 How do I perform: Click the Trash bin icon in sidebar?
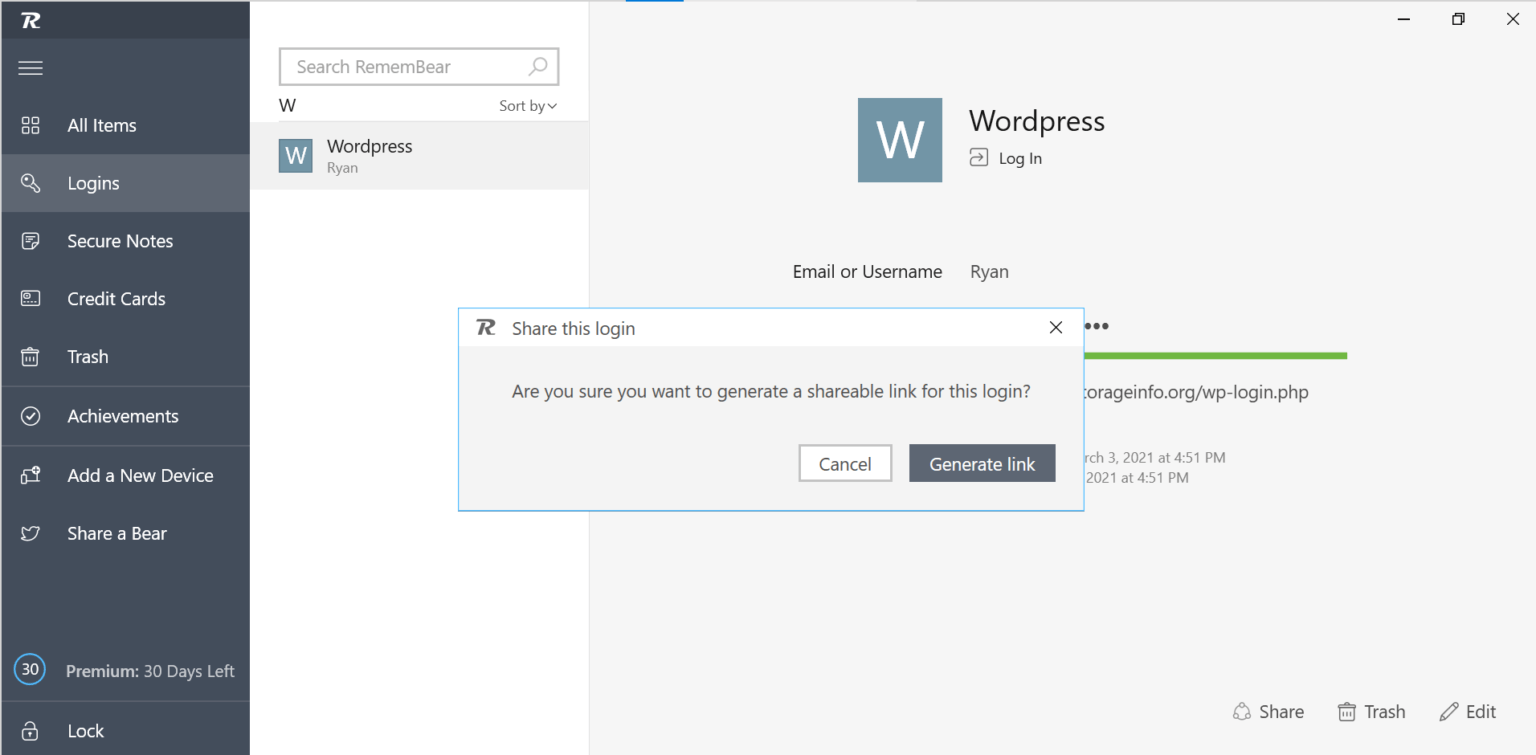[x=31, y=357]
